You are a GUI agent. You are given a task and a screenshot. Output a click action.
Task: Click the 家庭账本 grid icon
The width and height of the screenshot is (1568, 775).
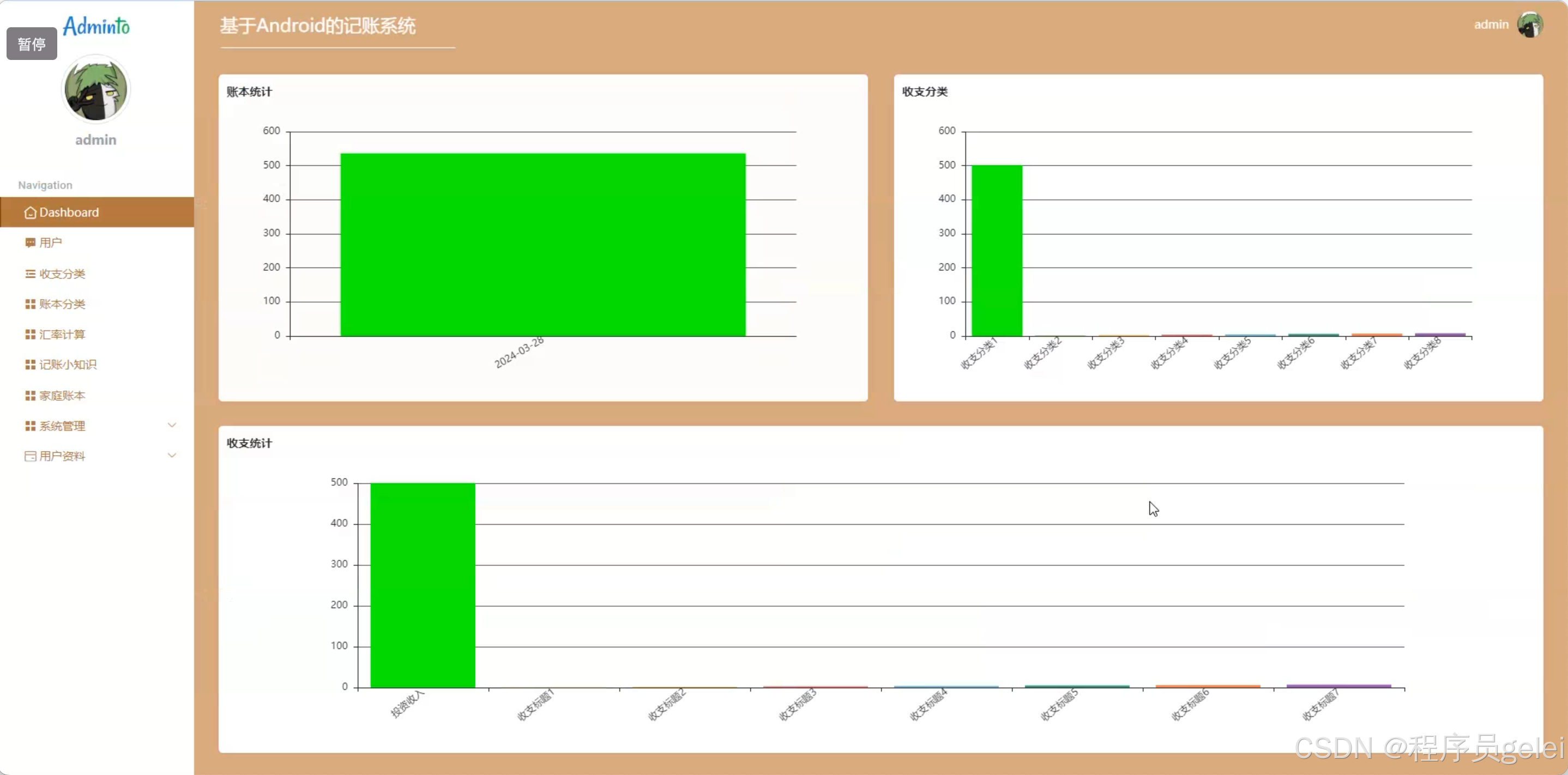(30, 396)
